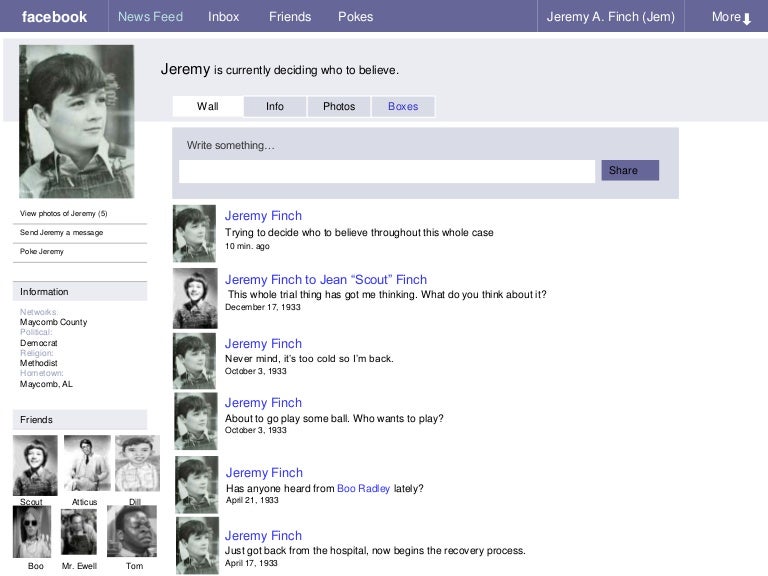
Task: Go to Inbox in top bar
Action: 224,17
